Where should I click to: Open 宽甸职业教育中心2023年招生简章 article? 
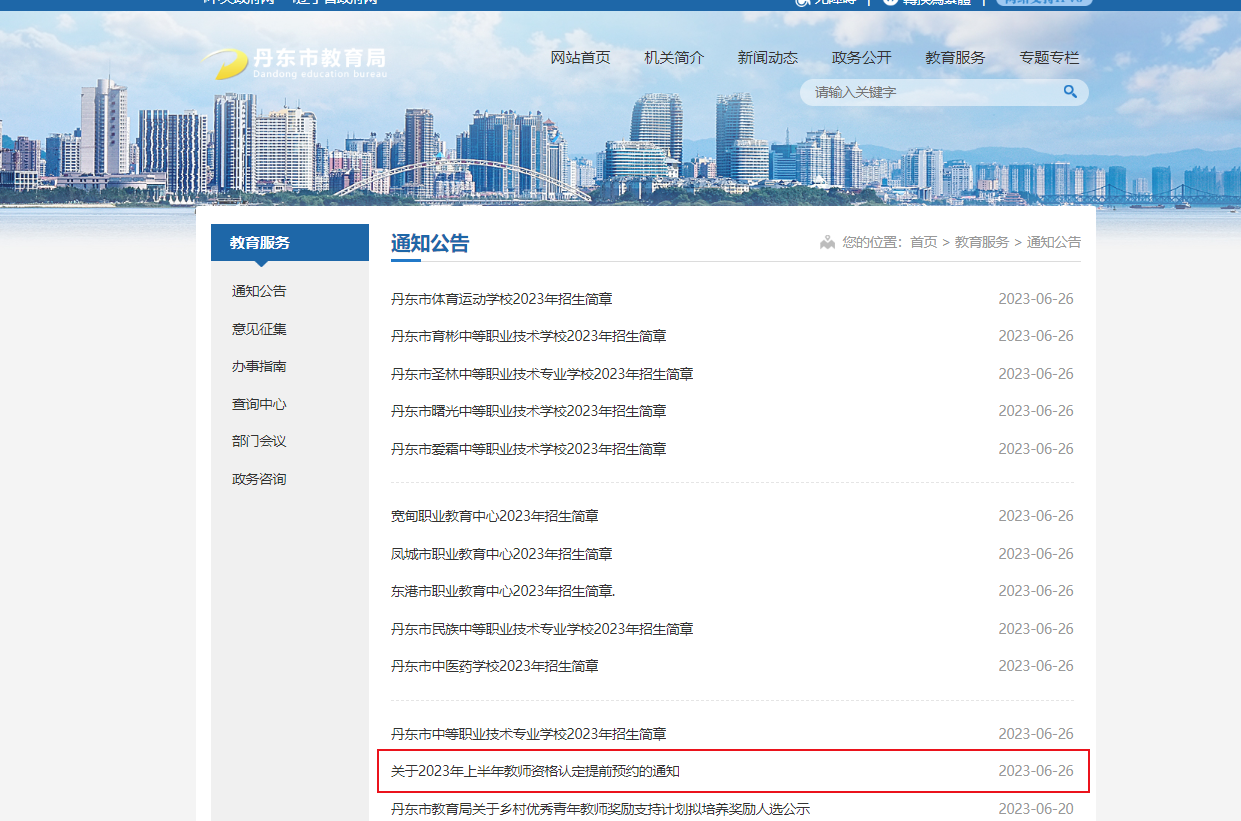coord(494,516)
